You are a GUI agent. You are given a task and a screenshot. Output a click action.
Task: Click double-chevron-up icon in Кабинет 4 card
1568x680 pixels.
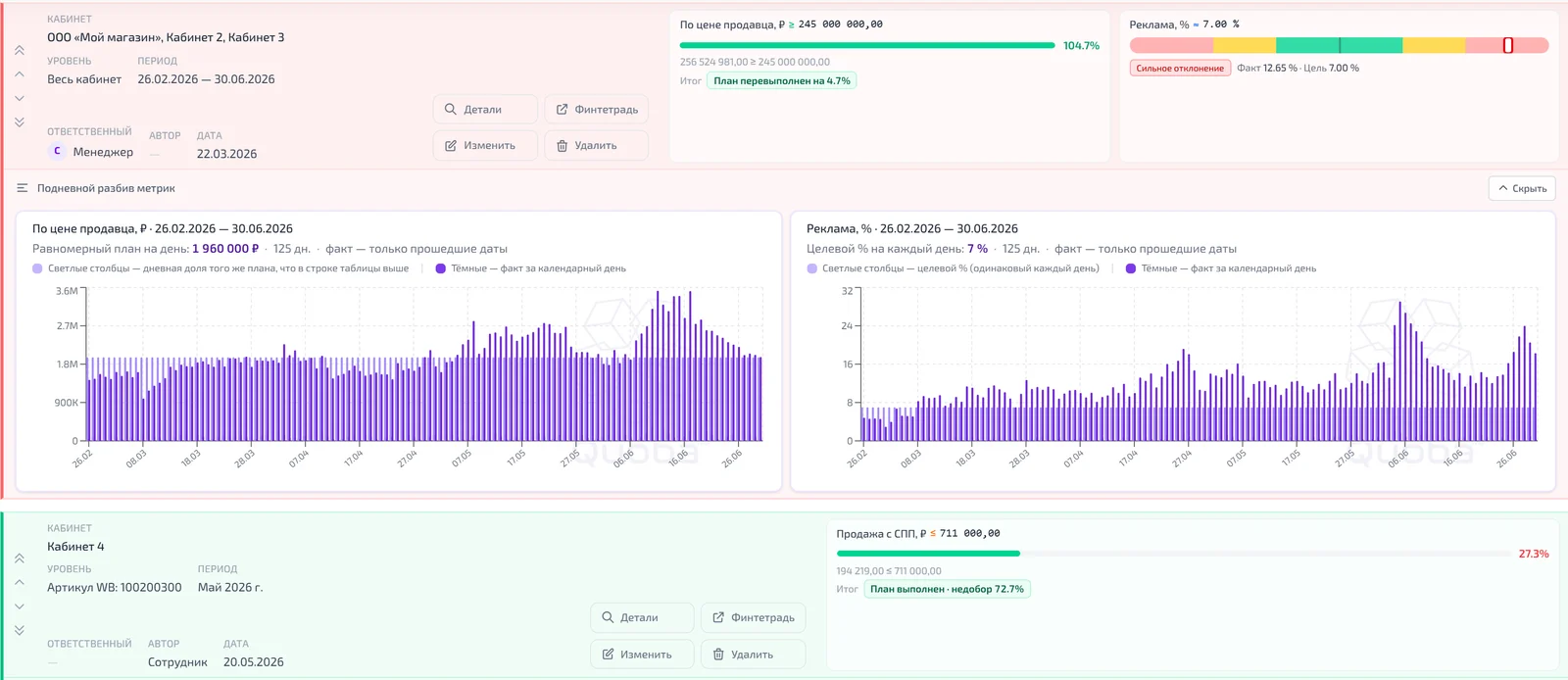(20, 559)
